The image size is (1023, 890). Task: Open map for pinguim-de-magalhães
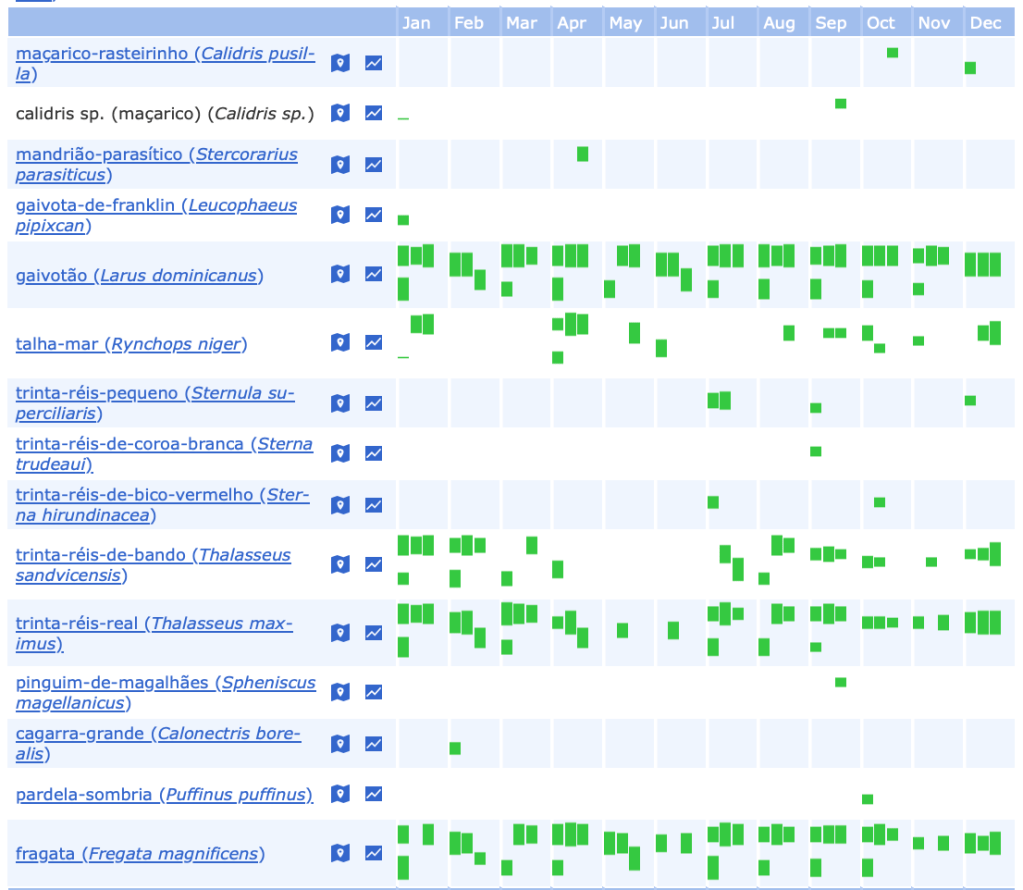[340, 692]
